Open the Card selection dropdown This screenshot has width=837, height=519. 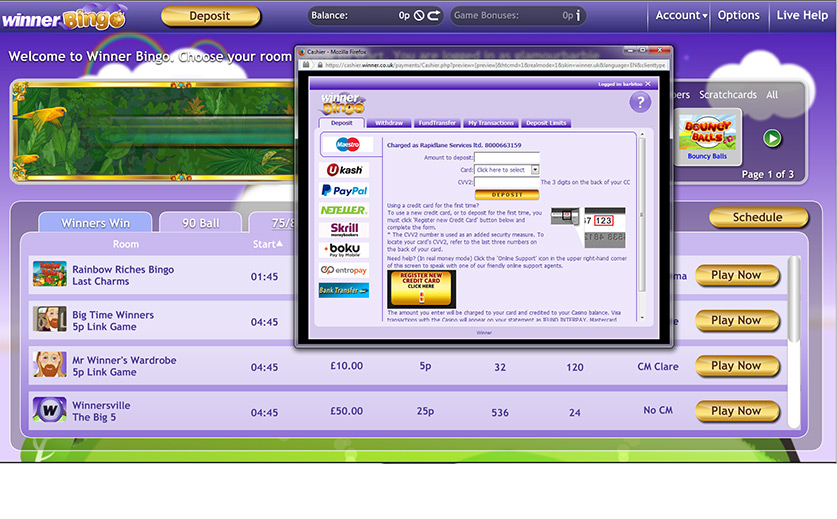pos(507,170)
